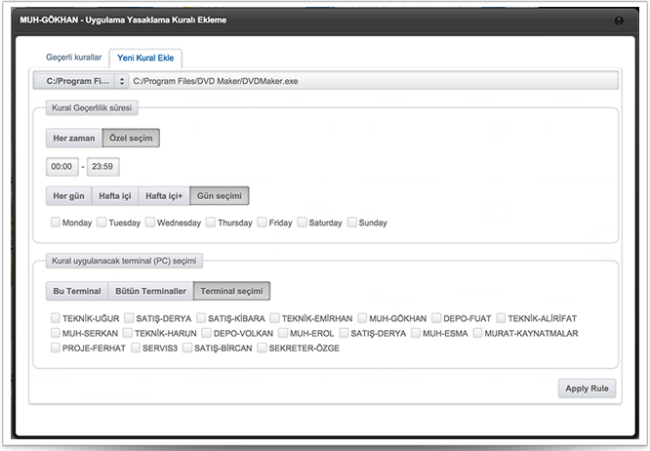Select the Yeni Kural Ekle tab
The width and height of the screenshot is (650, 451).
(x=144, y=58)
